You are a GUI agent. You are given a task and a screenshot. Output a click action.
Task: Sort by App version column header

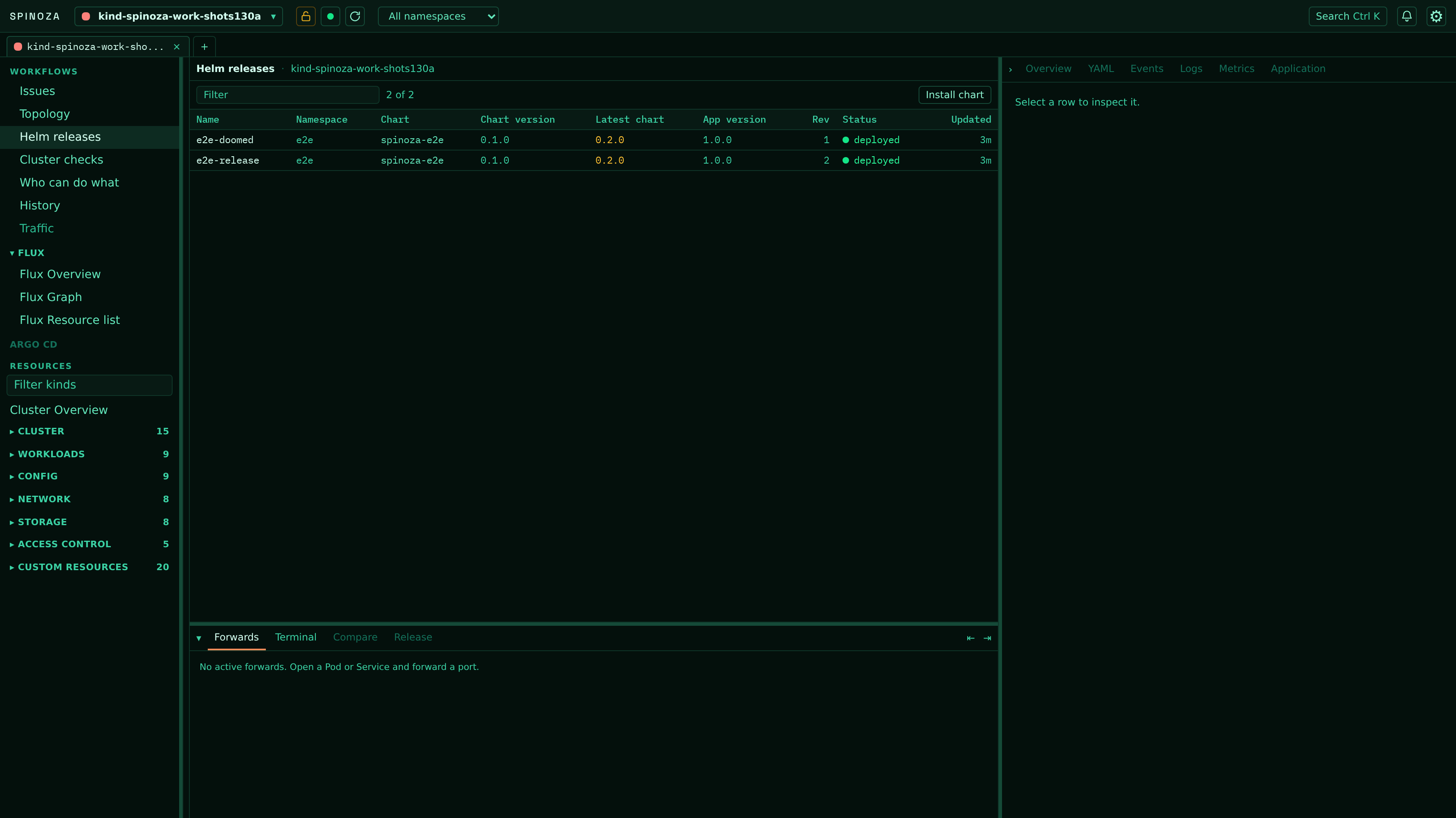click(734, 120)
